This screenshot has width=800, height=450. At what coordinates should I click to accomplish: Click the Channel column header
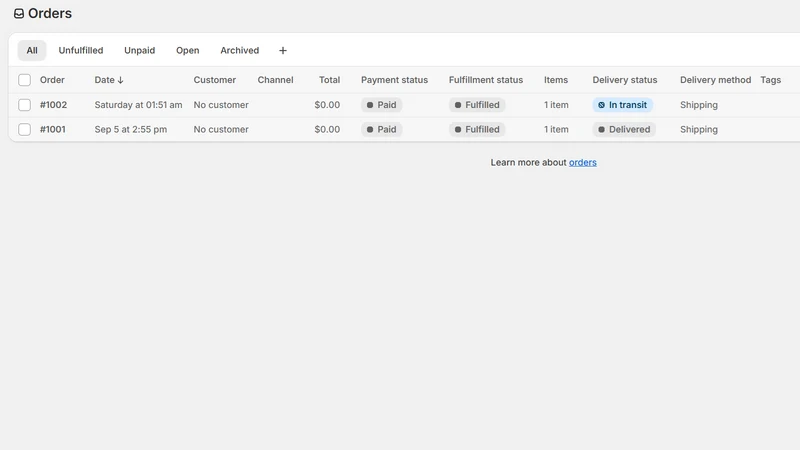point(275,80)
